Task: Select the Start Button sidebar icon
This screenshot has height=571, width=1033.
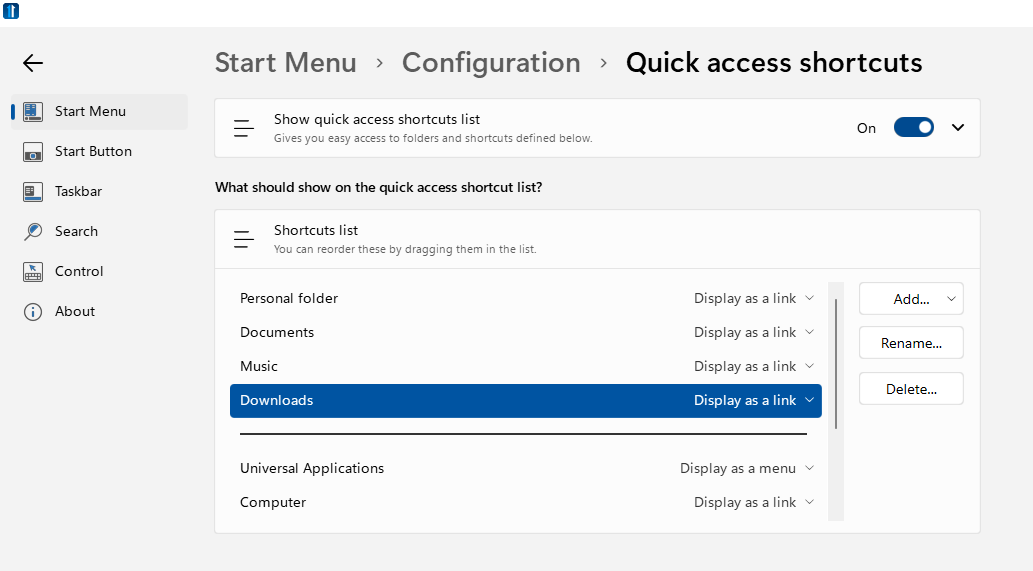Action: tap(33, 151)
